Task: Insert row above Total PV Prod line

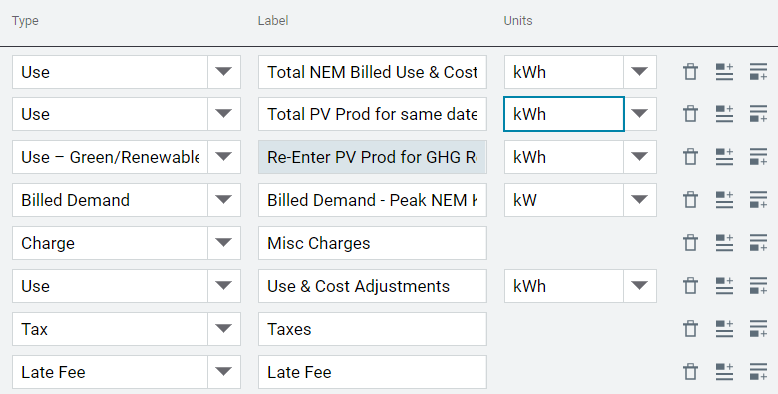Action: point(724,114)
